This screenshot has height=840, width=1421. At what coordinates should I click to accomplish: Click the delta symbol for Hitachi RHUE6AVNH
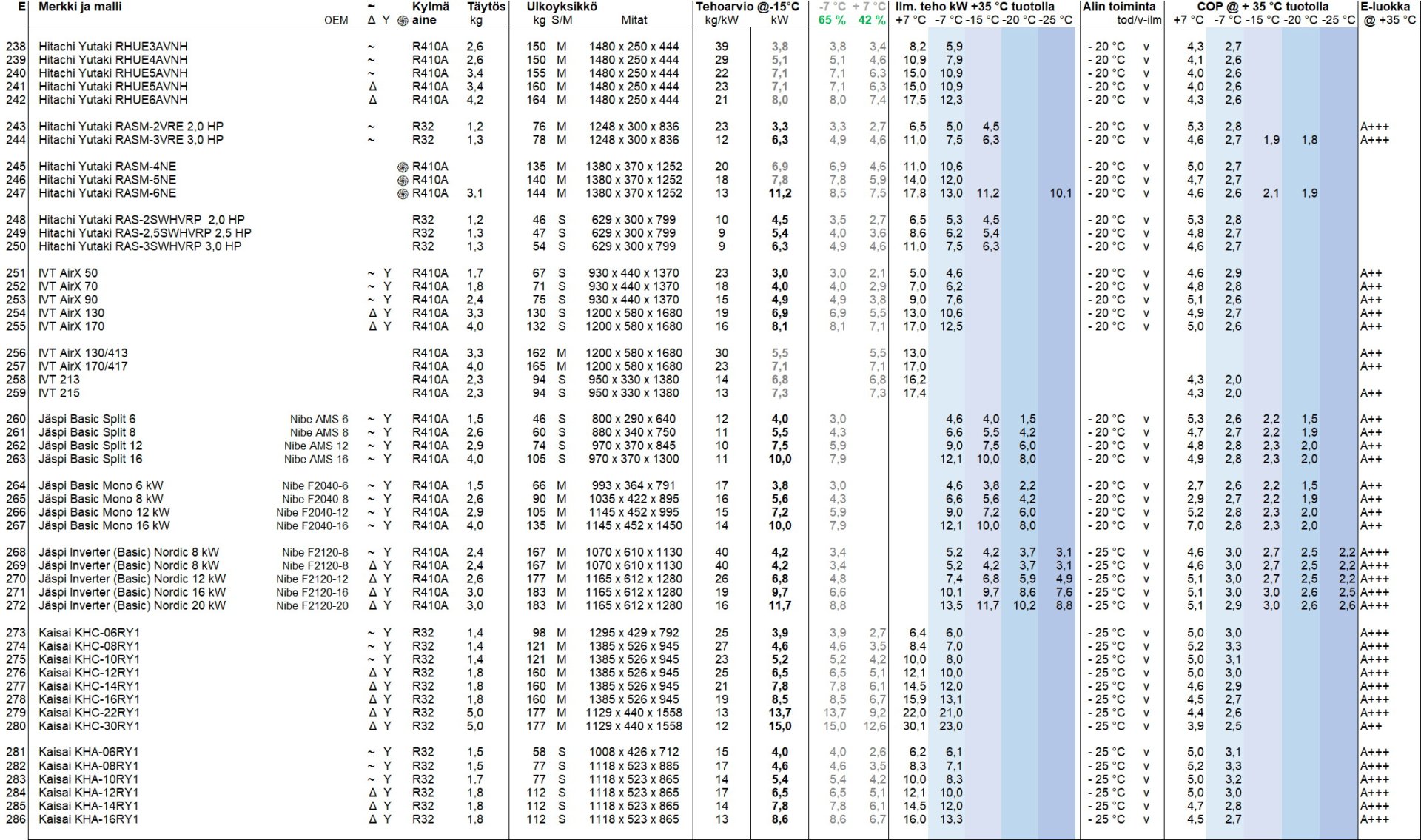pos(372,100)
